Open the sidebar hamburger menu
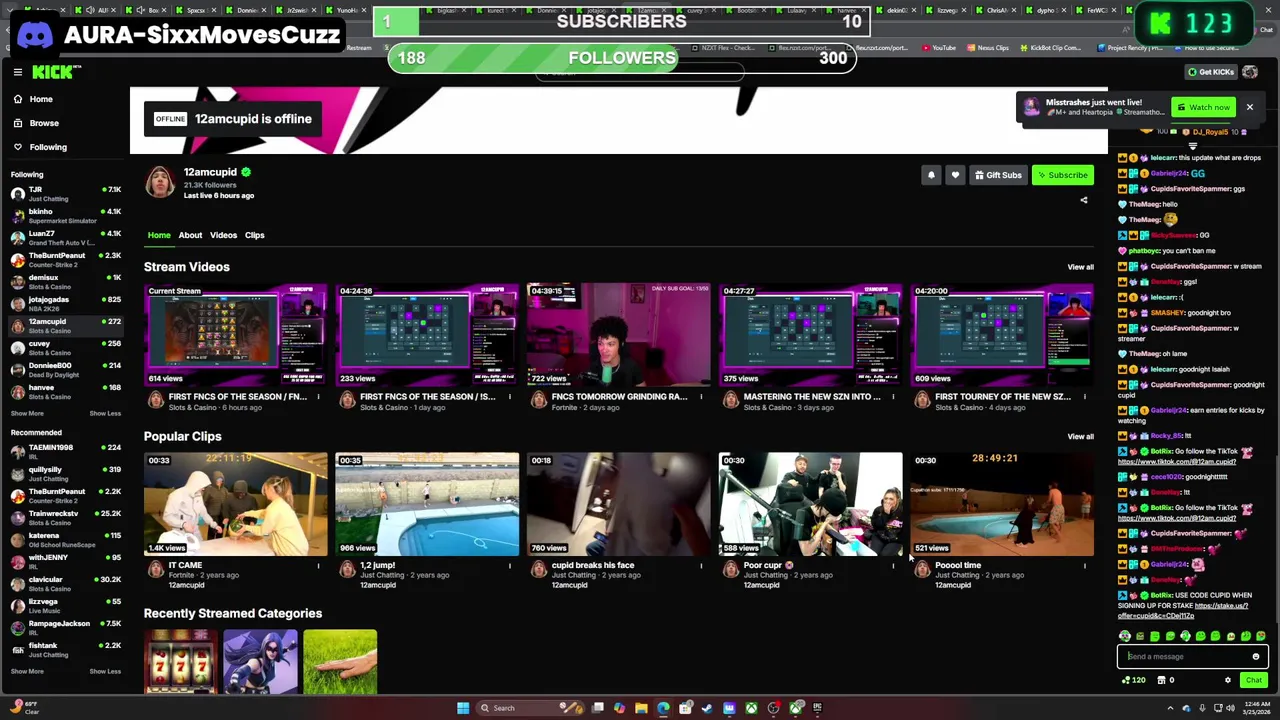1280x720 pixels. (18, 72)
